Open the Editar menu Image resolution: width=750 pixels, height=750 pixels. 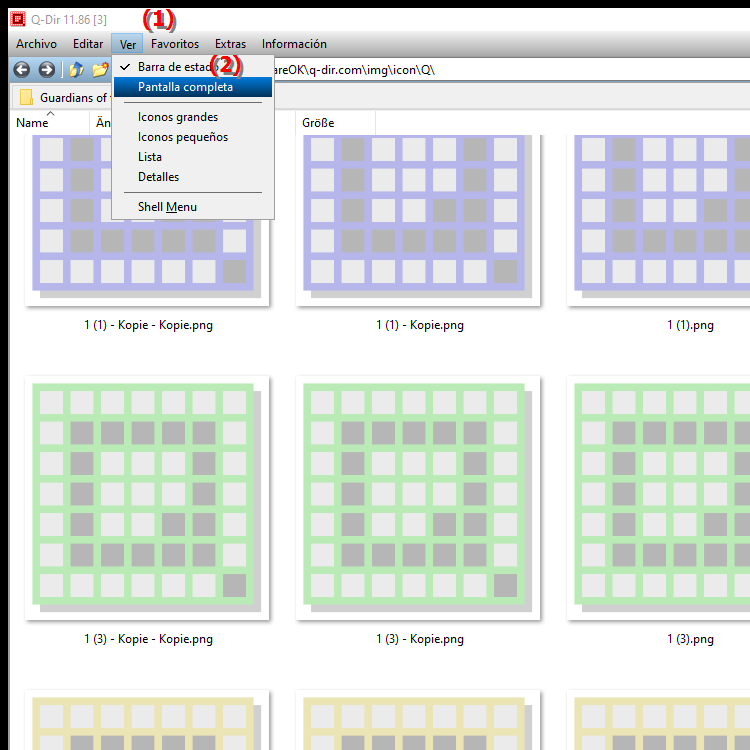coord(88,44)
